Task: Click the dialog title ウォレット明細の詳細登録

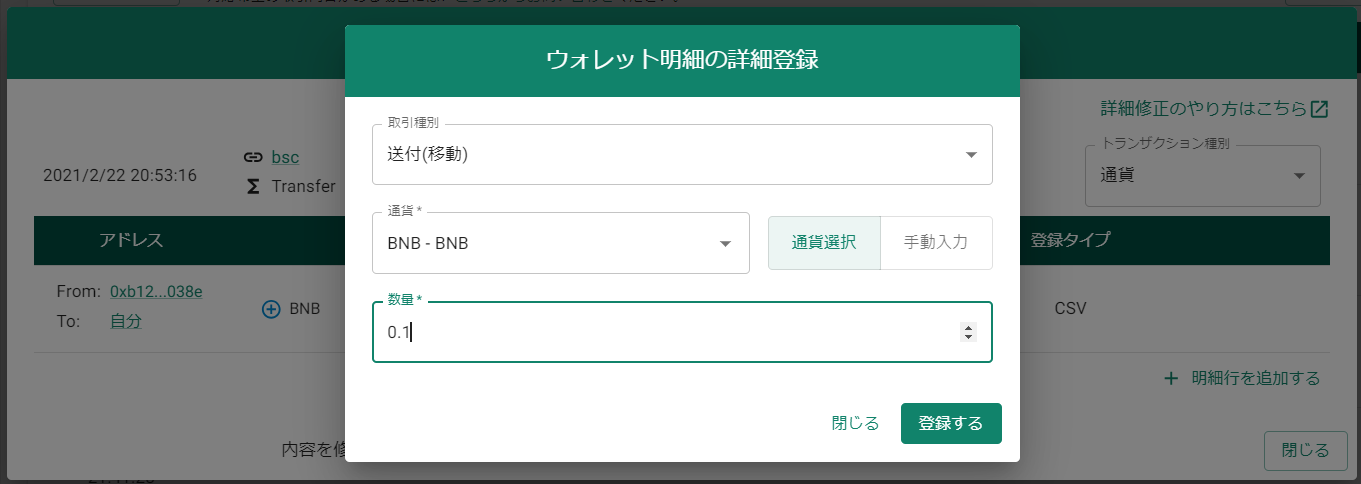Action: tap(682, 60)
